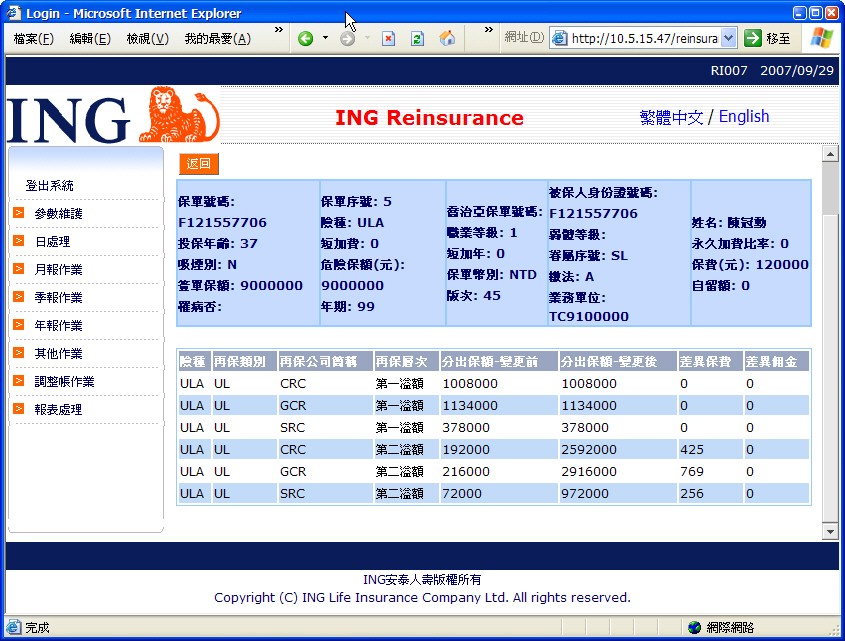Click the Refresh page icon
Viewport: 845px width, 641px height.
pyautogui.click(x=417, y=38)
